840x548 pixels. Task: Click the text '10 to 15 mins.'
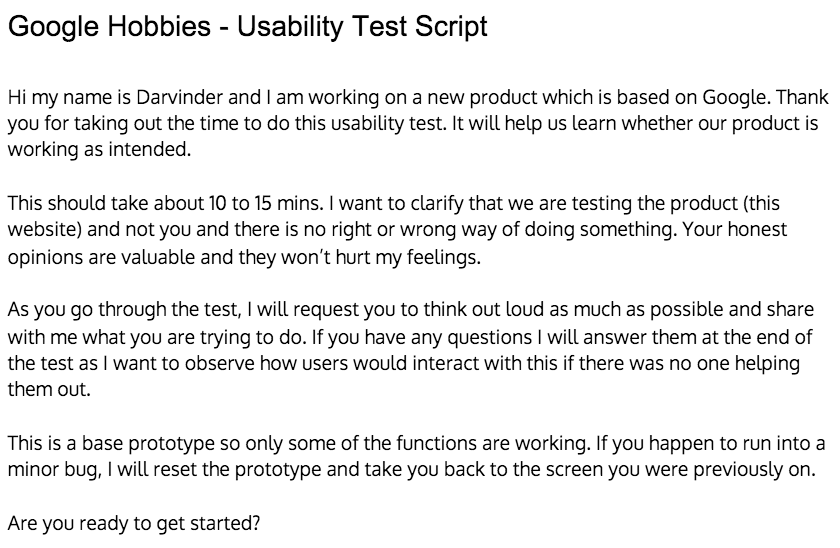[x=266, y=204]
